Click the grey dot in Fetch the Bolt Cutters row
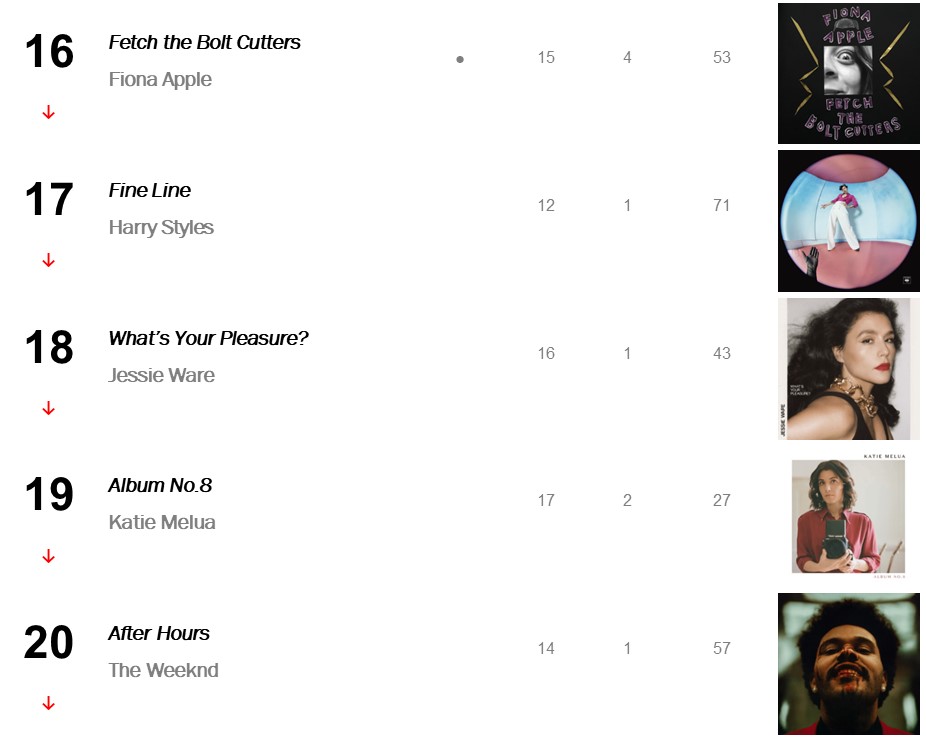 tap(460, 59)
